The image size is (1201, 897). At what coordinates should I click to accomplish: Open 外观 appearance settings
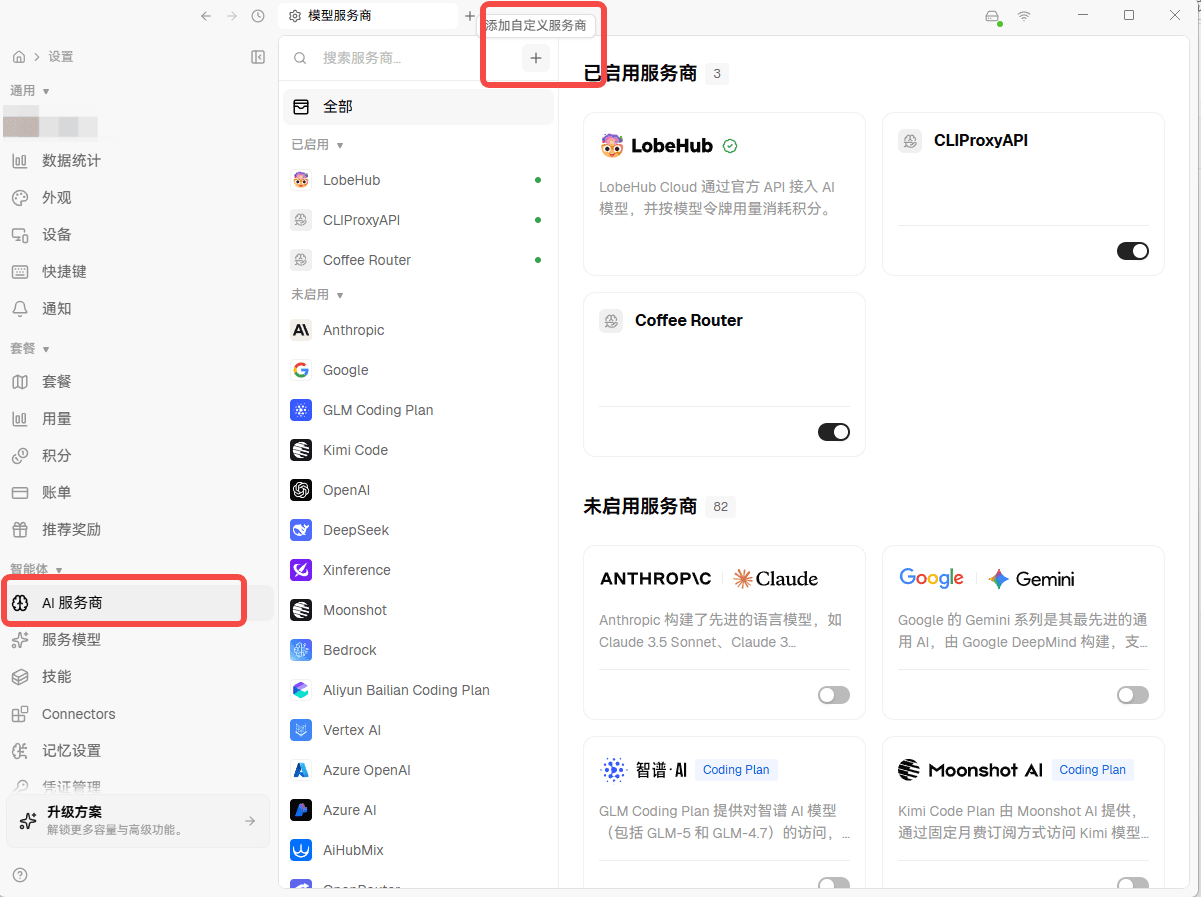[x=138, y=198]
